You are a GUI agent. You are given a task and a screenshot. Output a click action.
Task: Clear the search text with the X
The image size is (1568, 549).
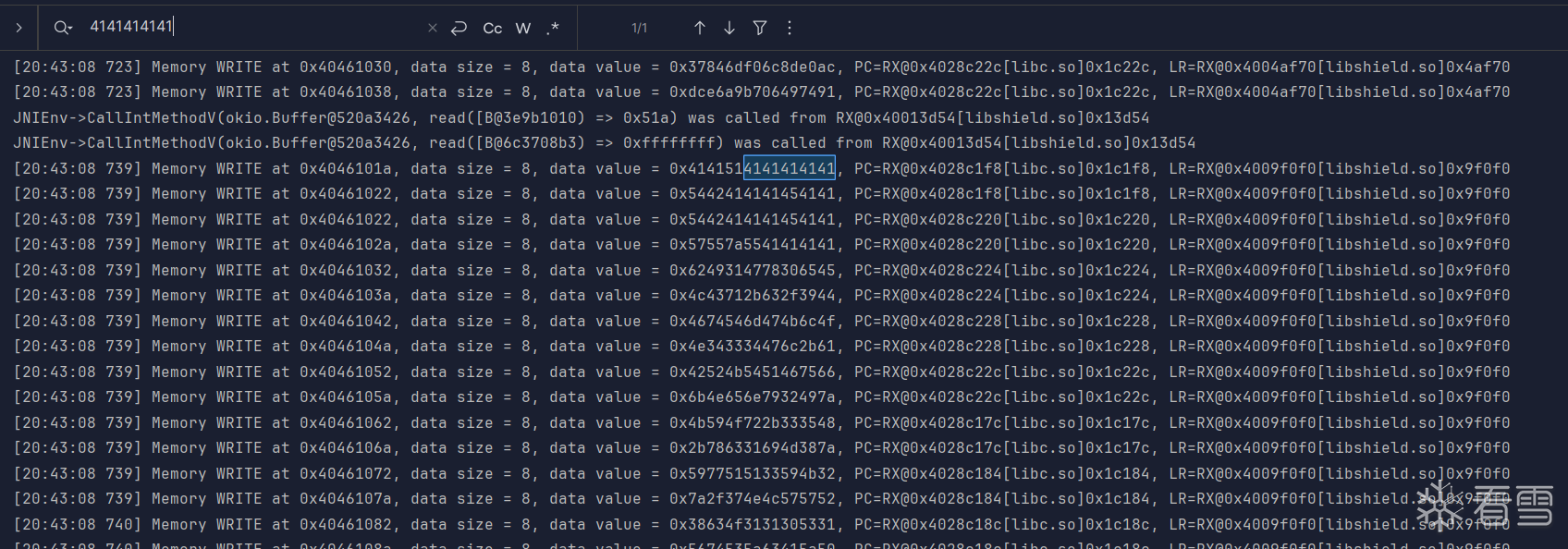432,28
